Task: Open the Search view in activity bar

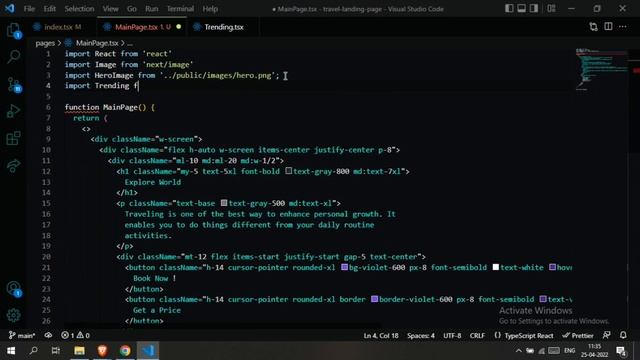Action: [x=13, y=56]
